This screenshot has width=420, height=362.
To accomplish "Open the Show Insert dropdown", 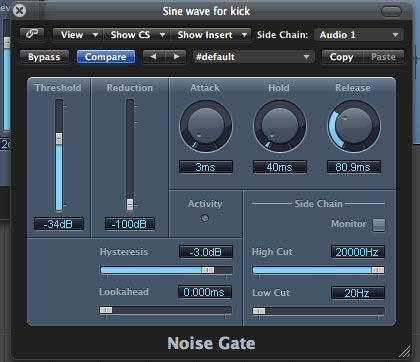I will coord(211,35).
